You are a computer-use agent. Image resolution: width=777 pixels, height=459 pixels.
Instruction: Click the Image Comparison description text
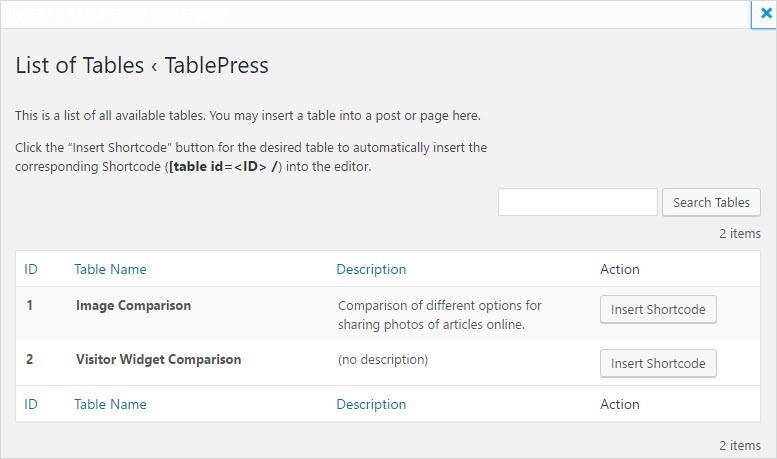[x=440, y=315]
